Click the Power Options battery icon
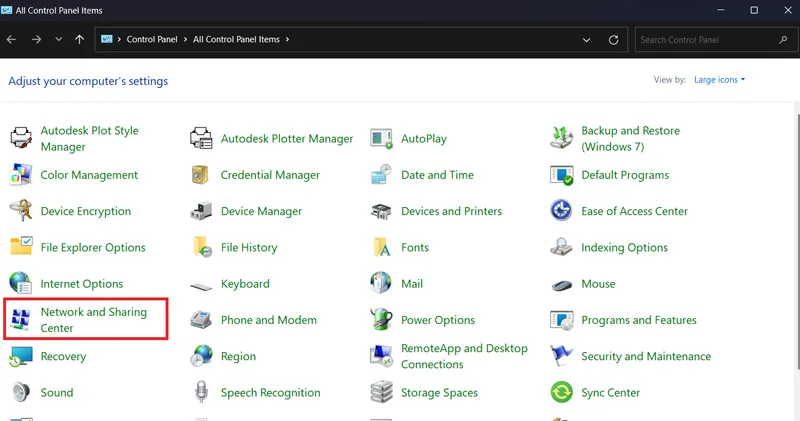This screenshot has width=800, height=421. [x=381, y=320]
